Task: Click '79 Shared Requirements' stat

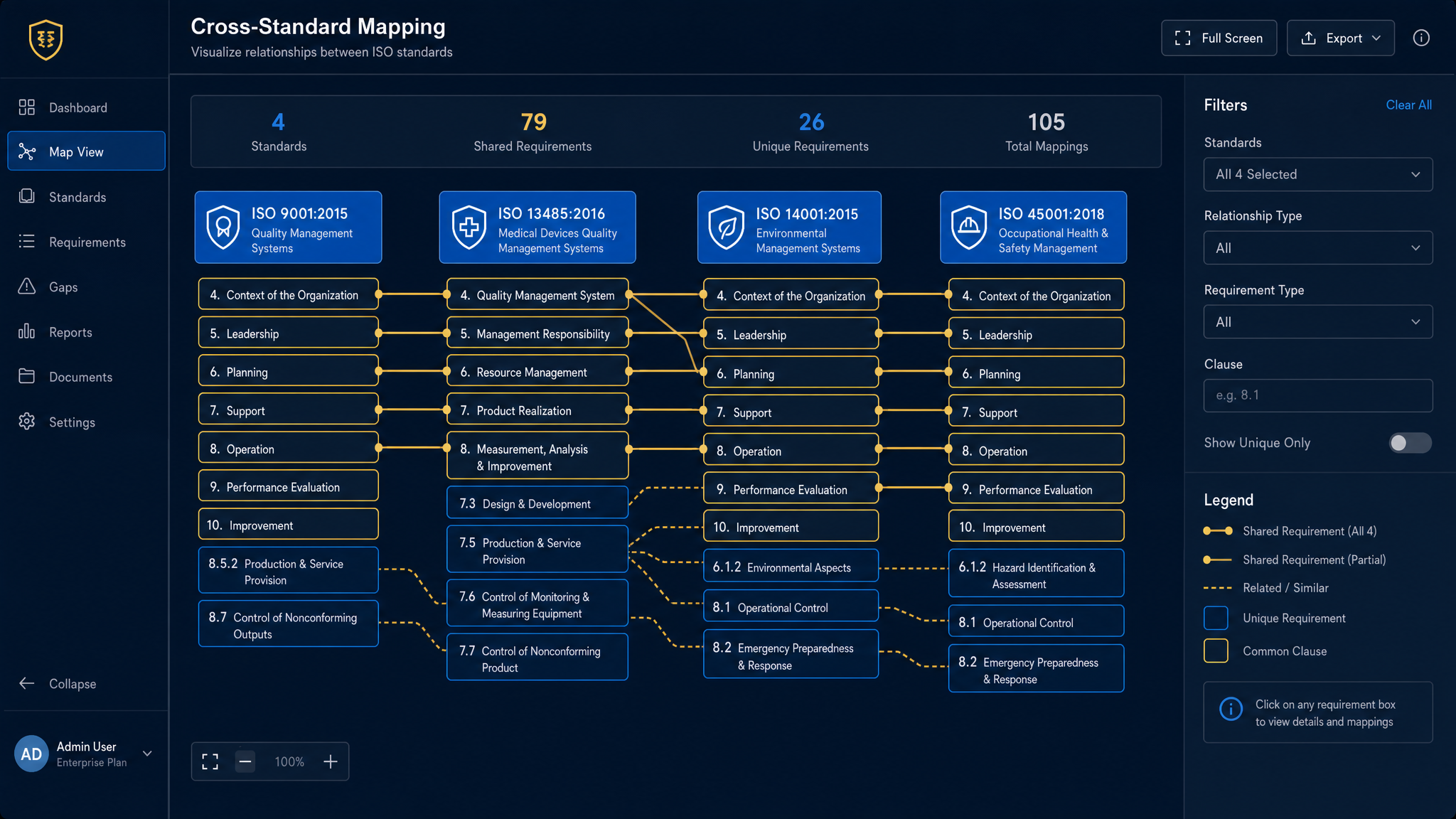Action: pyautogui.click(x=532, y=132)
